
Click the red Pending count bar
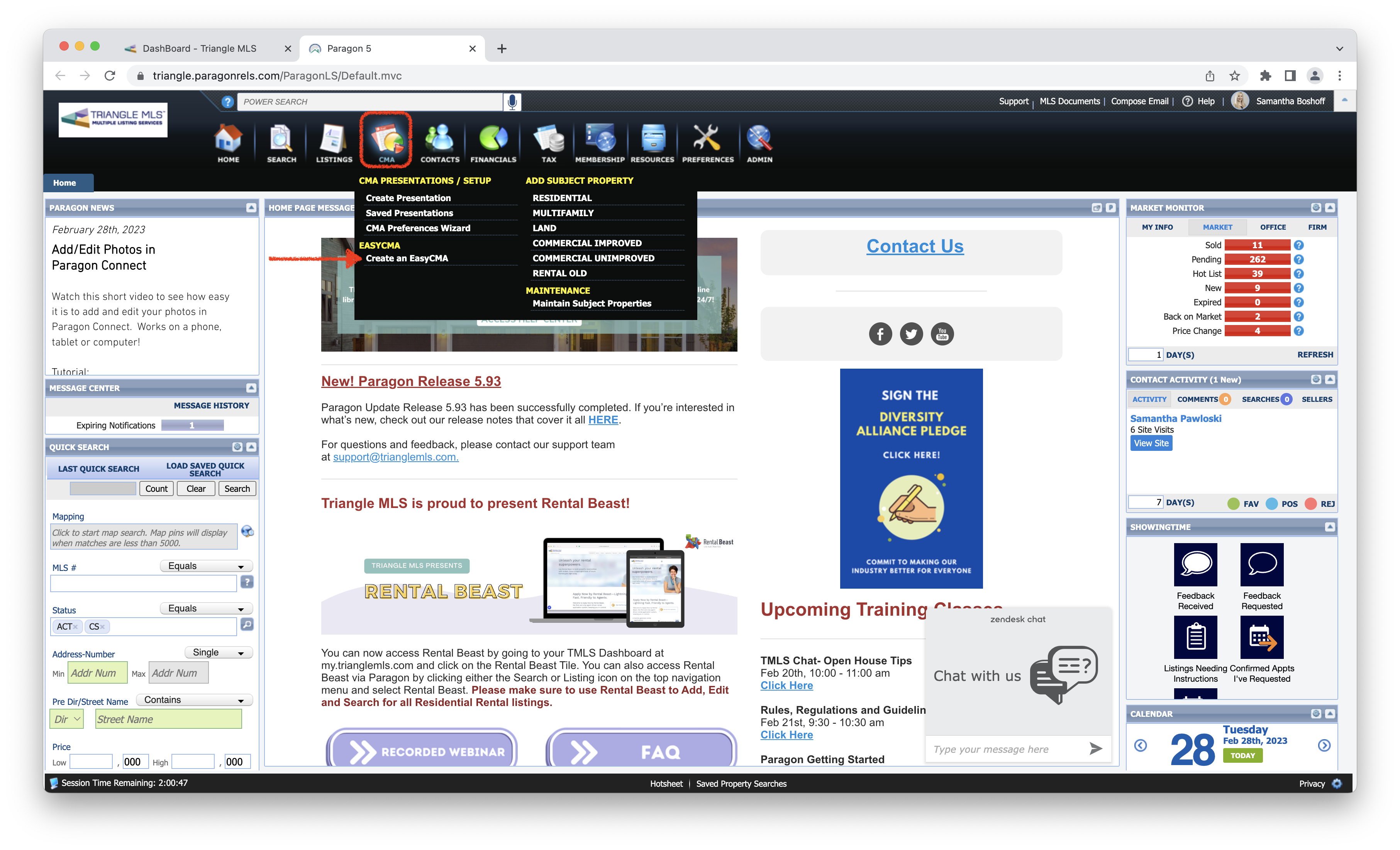click(1257, 259)
